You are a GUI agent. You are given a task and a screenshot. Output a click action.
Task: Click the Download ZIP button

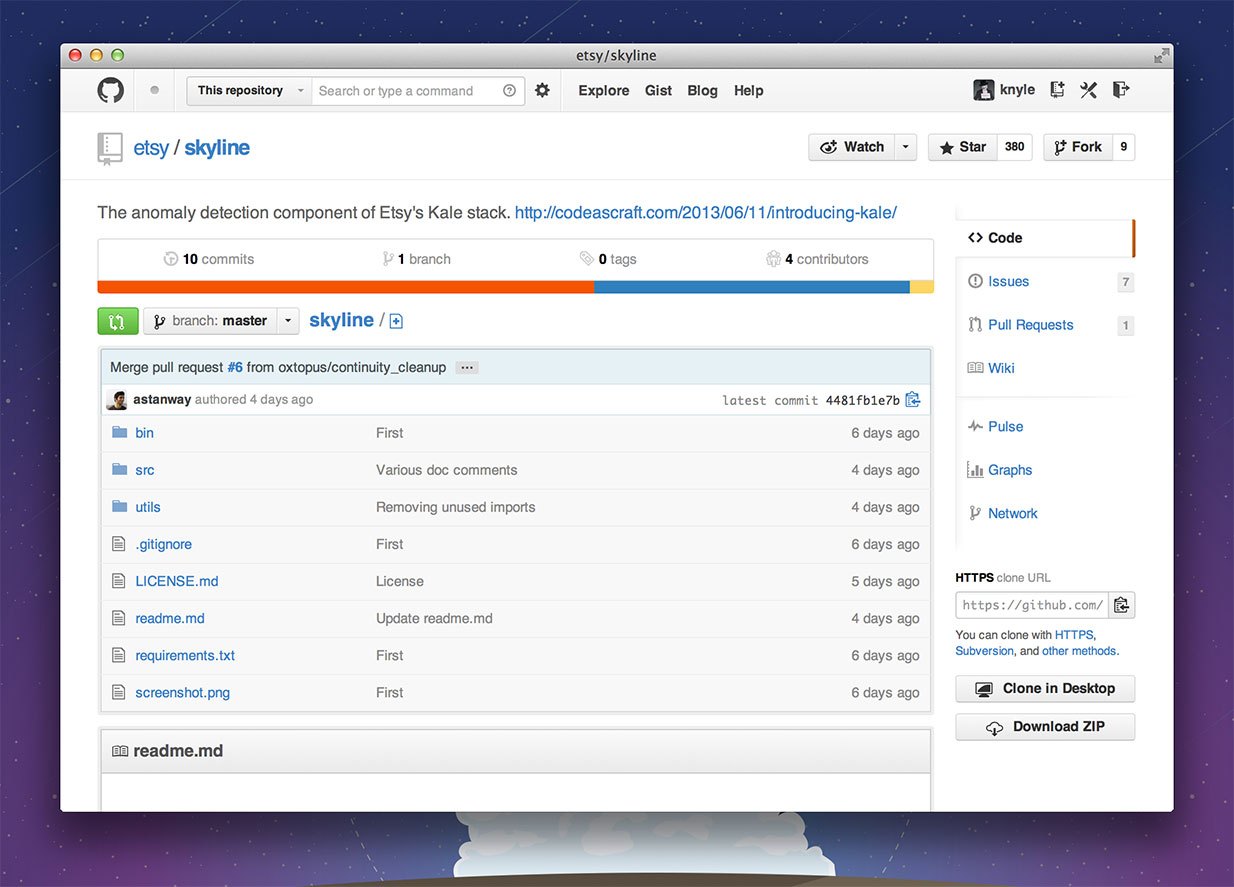1045,727
